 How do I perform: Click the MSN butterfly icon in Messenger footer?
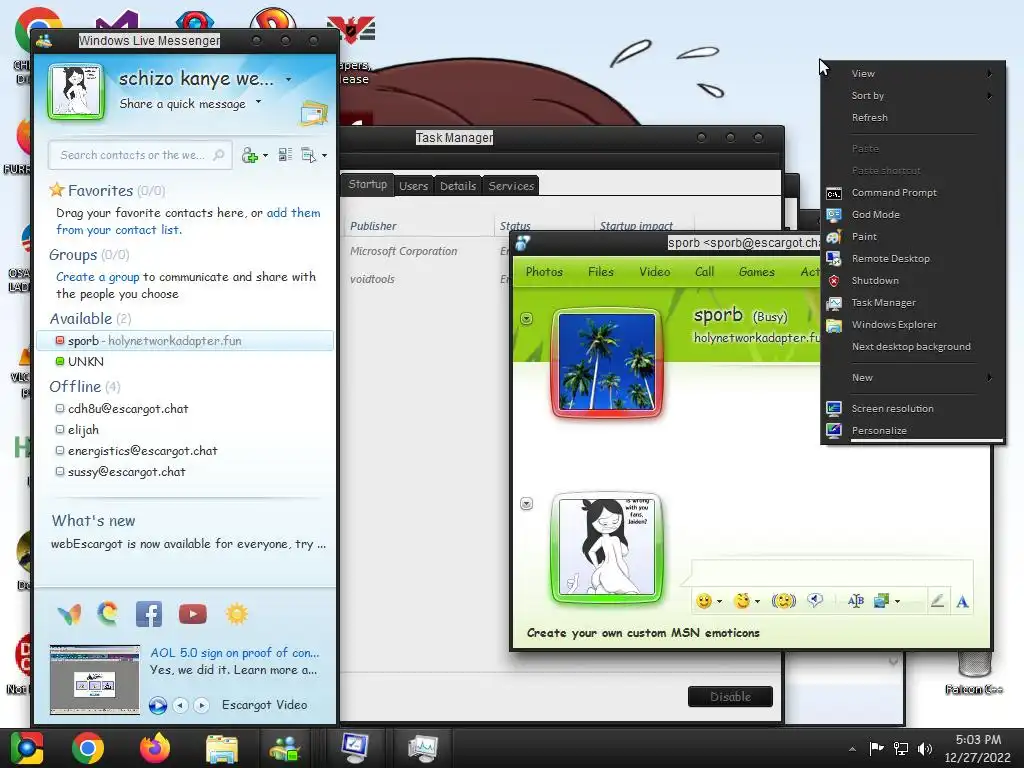pos(69,614)
